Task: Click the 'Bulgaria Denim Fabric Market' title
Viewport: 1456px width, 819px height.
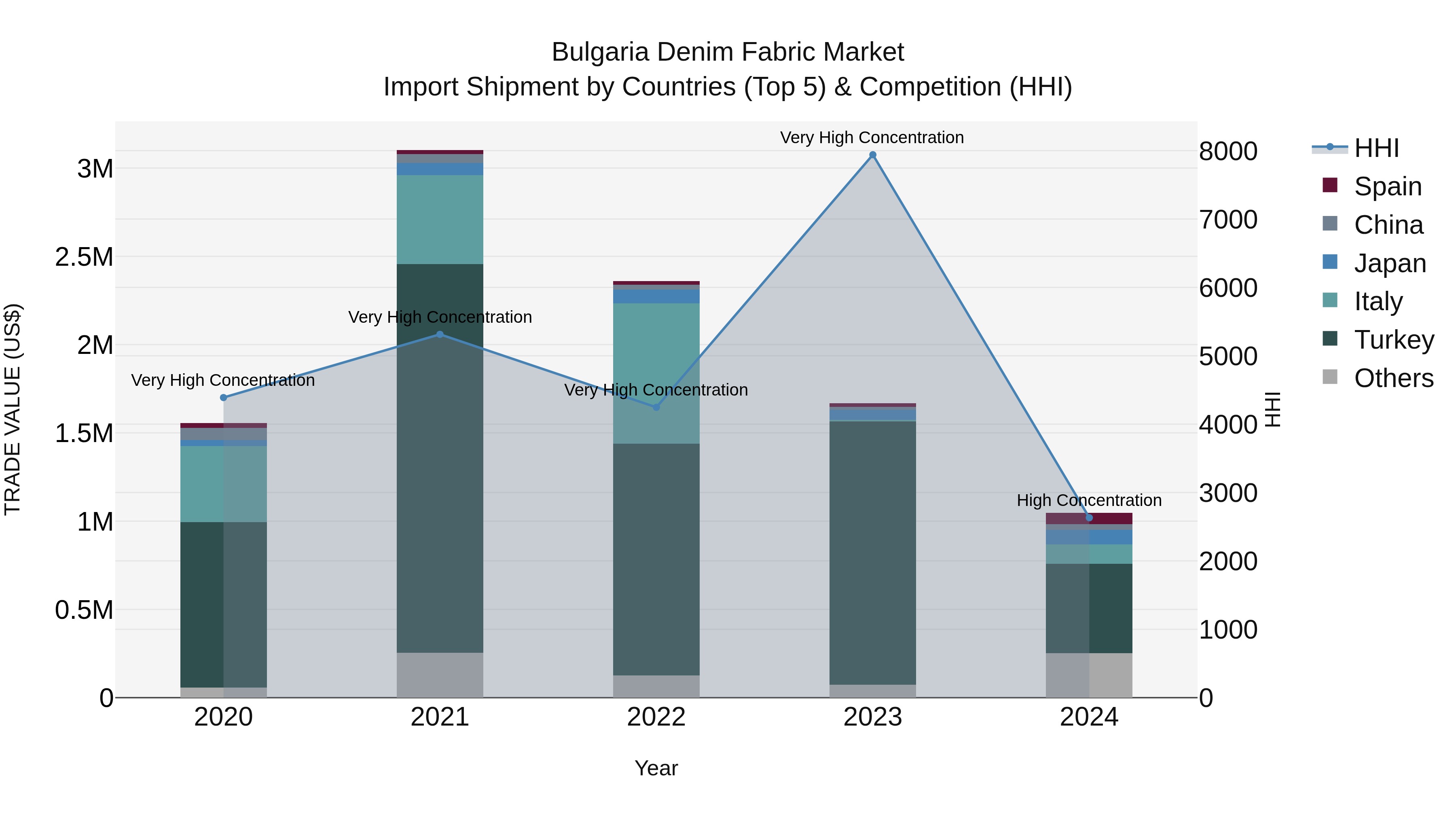Action: click(728, 52)
